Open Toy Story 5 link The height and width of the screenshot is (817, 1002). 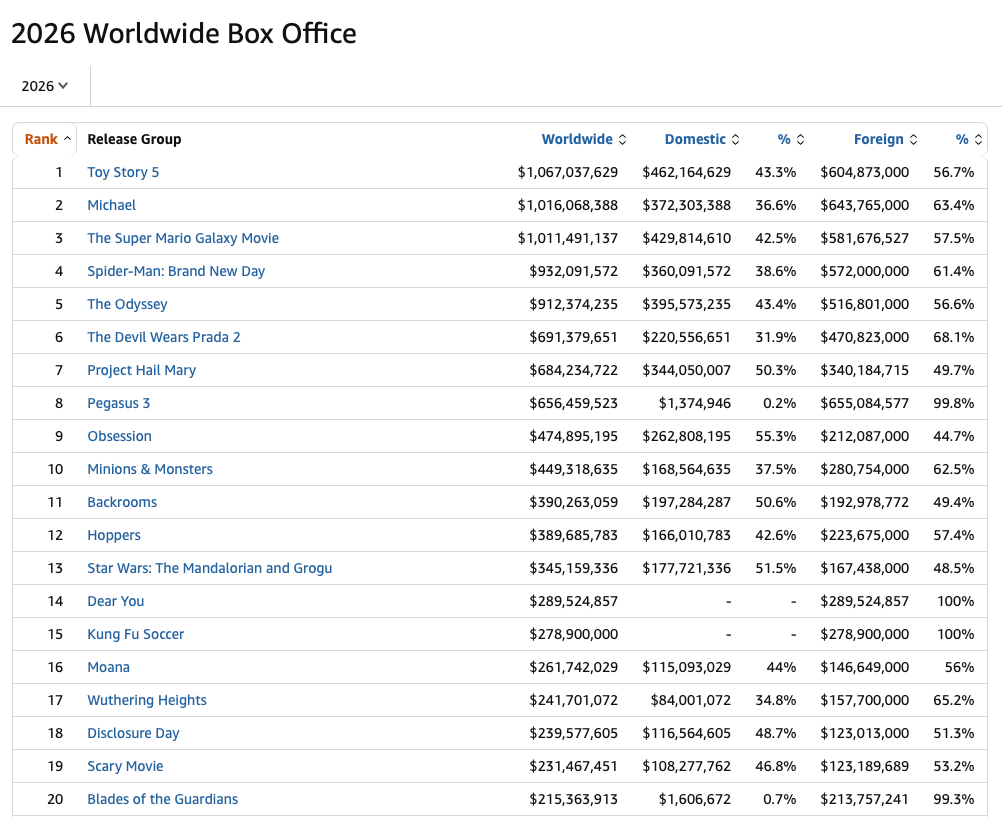123,172
